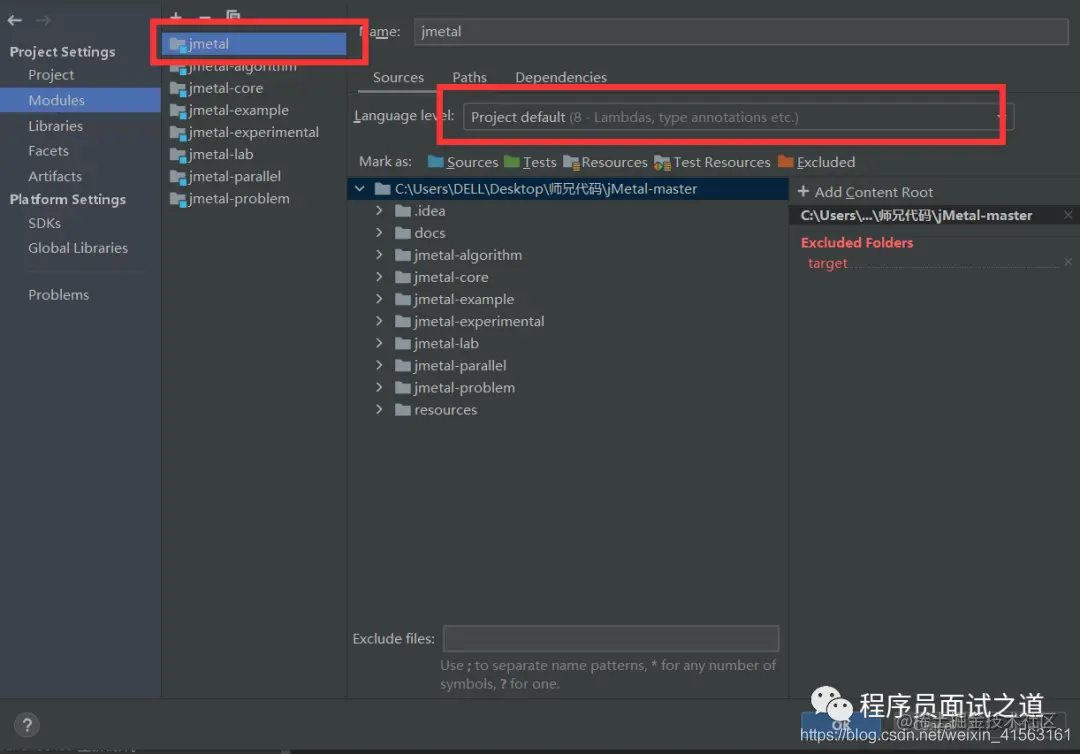Click Add Content Root
The image size is (1080, 754).
865,191
